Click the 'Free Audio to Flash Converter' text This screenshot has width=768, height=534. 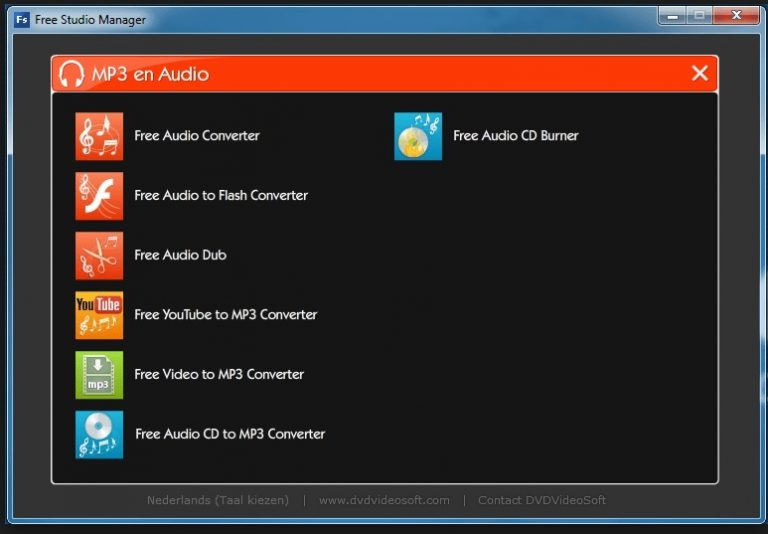click(221, 195)
